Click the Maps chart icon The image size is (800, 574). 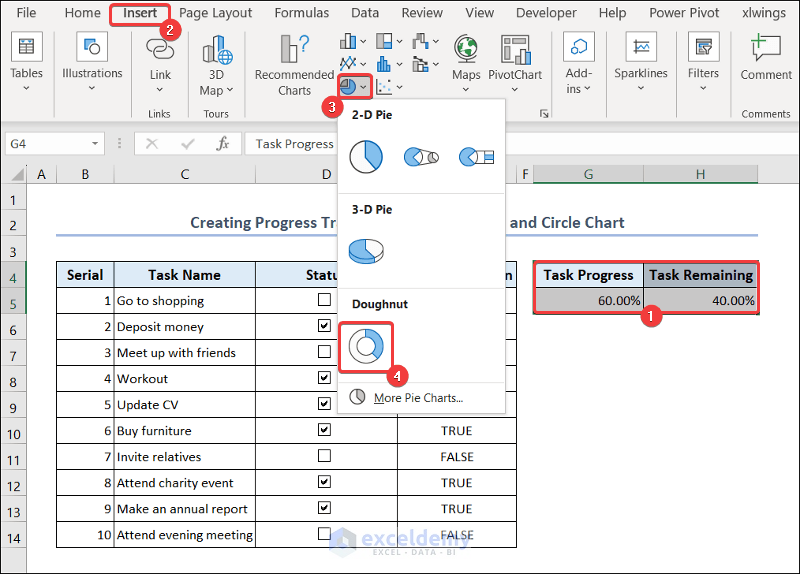click(466, 49)
